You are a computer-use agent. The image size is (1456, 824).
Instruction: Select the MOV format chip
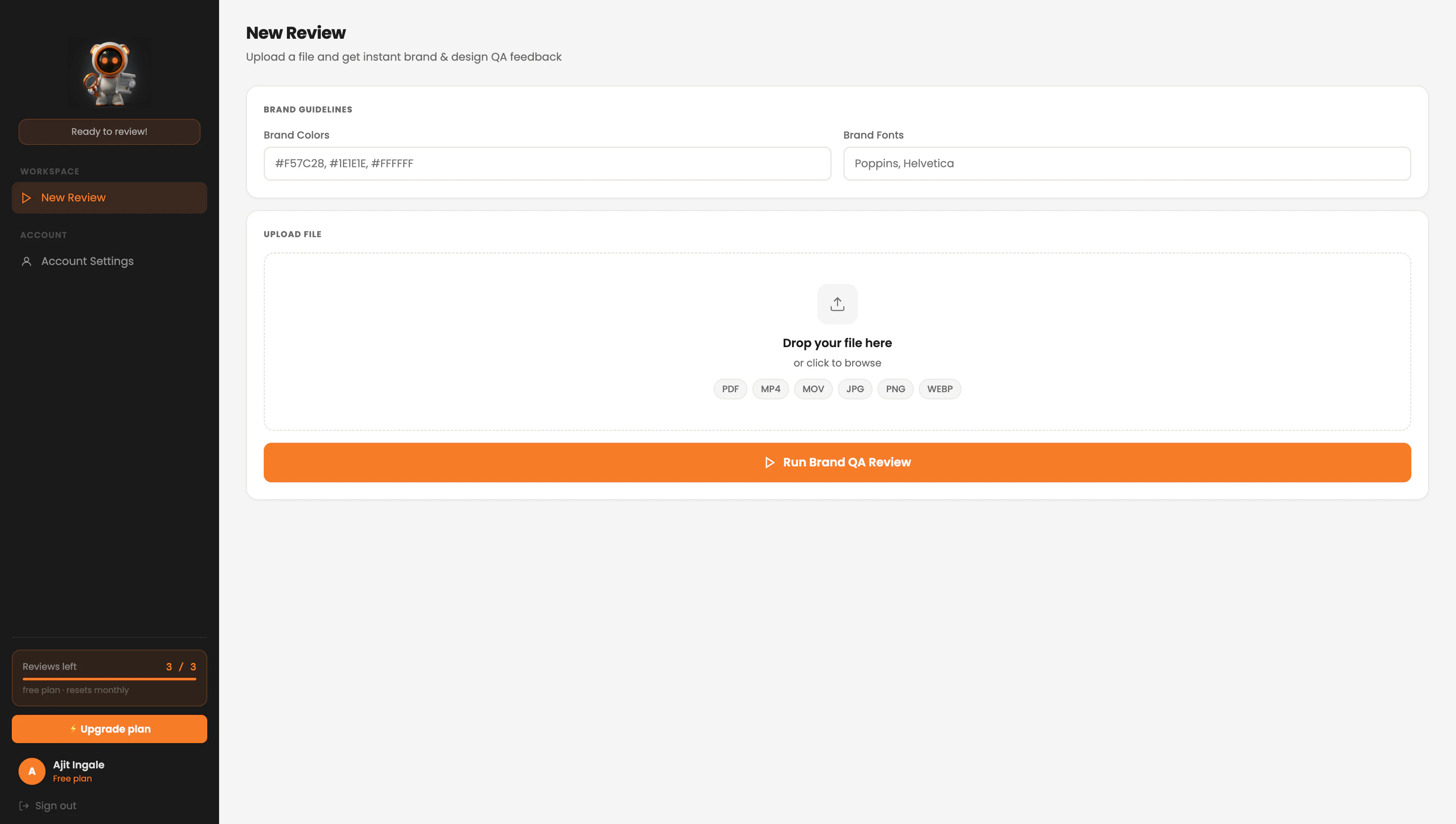(813, 389)
